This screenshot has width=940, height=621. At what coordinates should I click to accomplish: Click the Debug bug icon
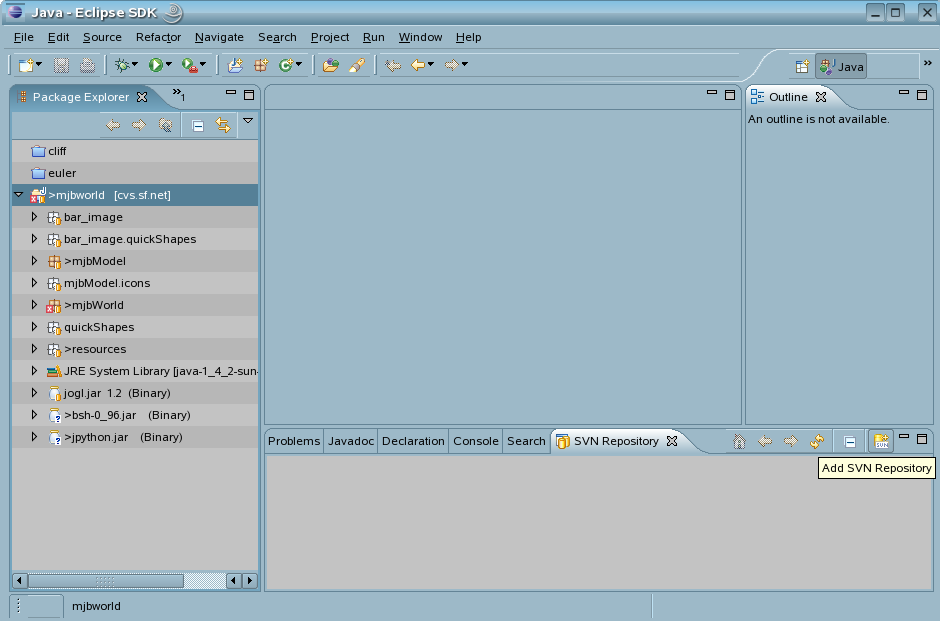pos(122,65)
